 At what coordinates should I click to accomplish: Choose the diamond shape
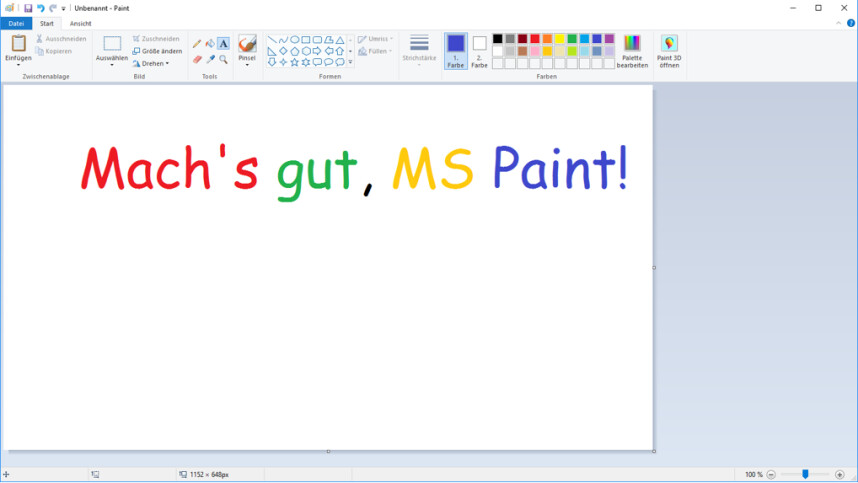pyautogui.click(x=283, y=51)
